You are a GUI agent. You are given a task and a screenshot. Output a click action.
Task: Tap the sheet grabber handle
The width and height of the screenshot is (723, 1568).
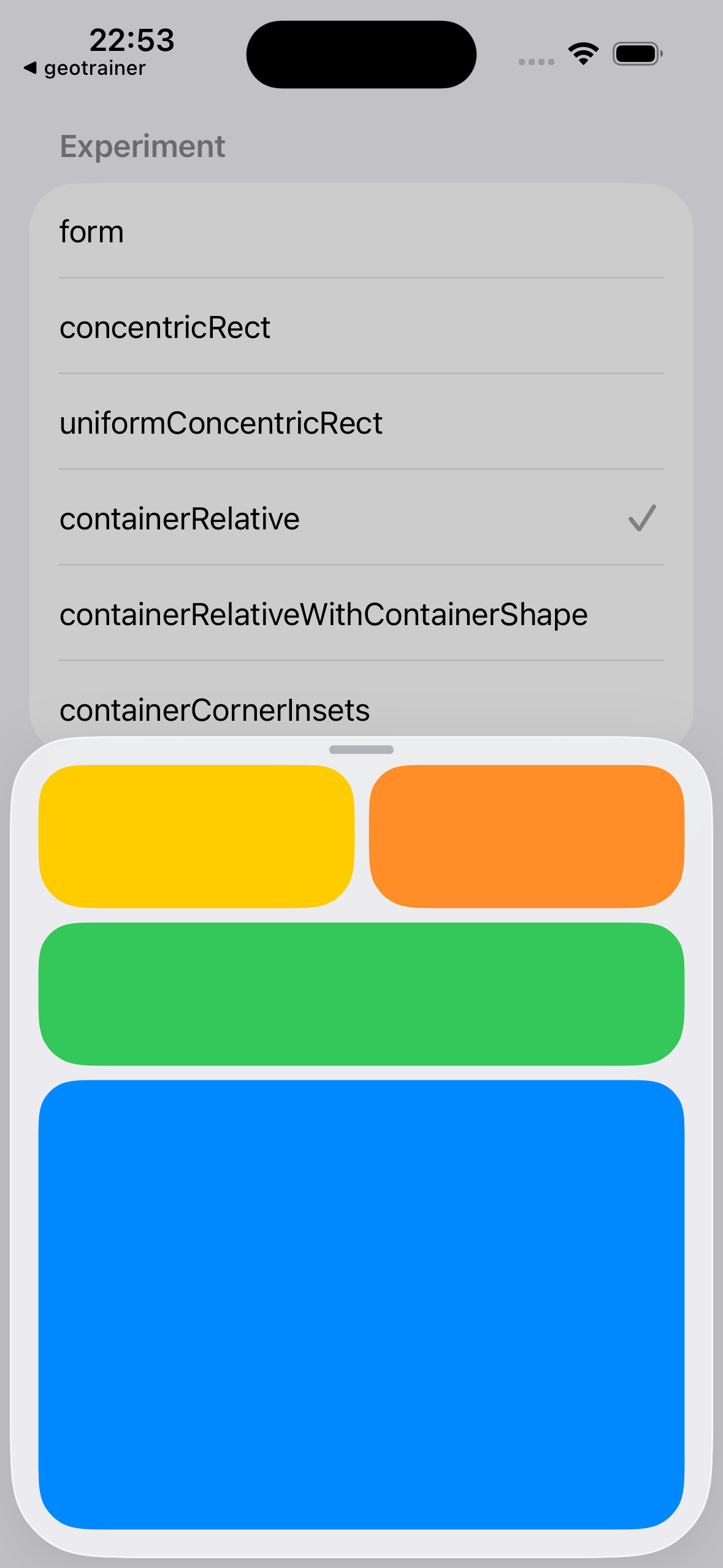pos(361,750)
